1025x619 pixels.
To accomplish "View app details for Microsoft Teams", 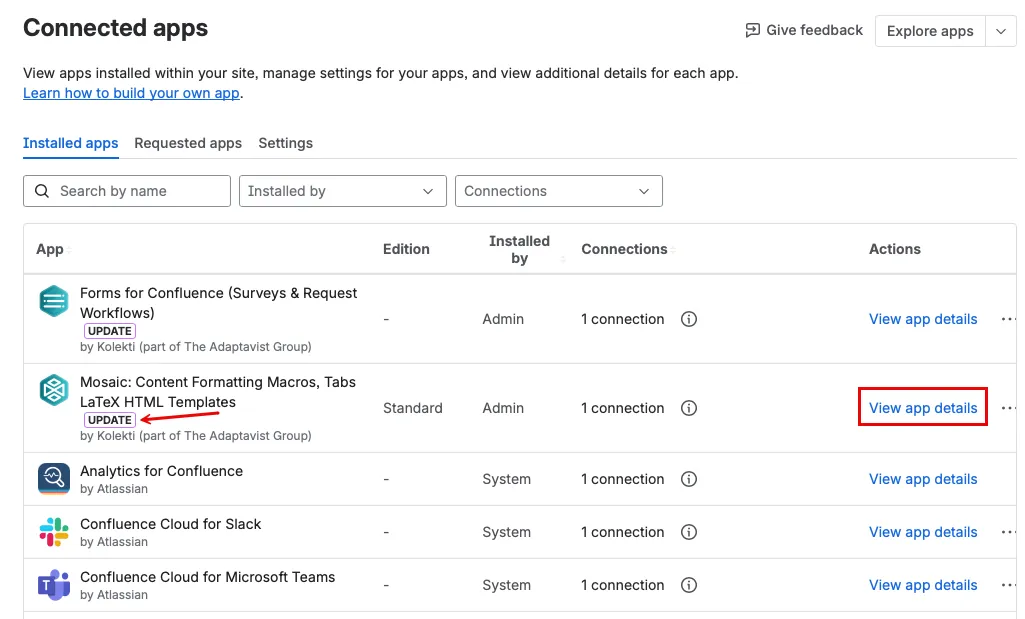I will point(923,585).
